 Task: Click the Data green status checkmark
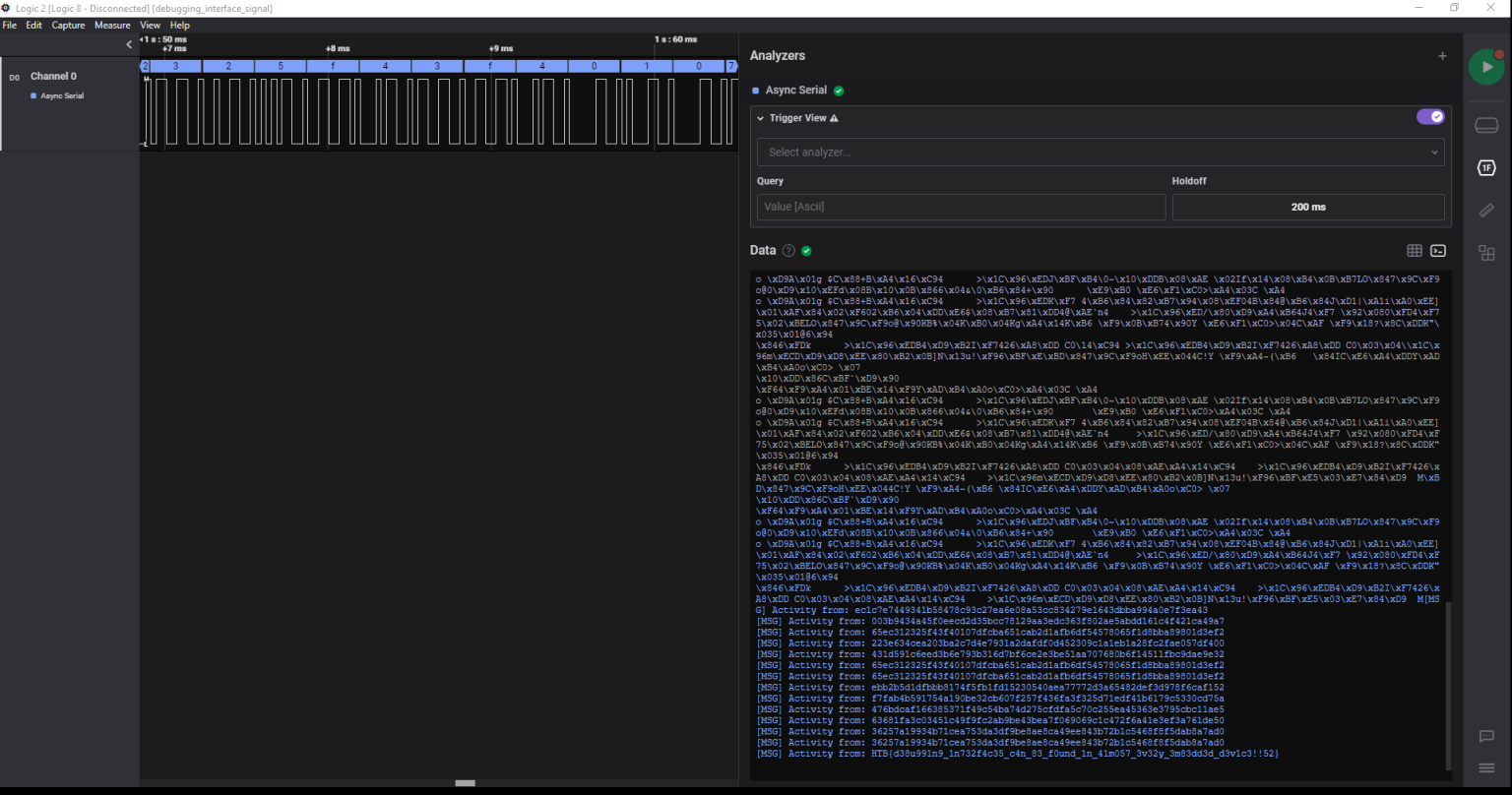[806, 251]
